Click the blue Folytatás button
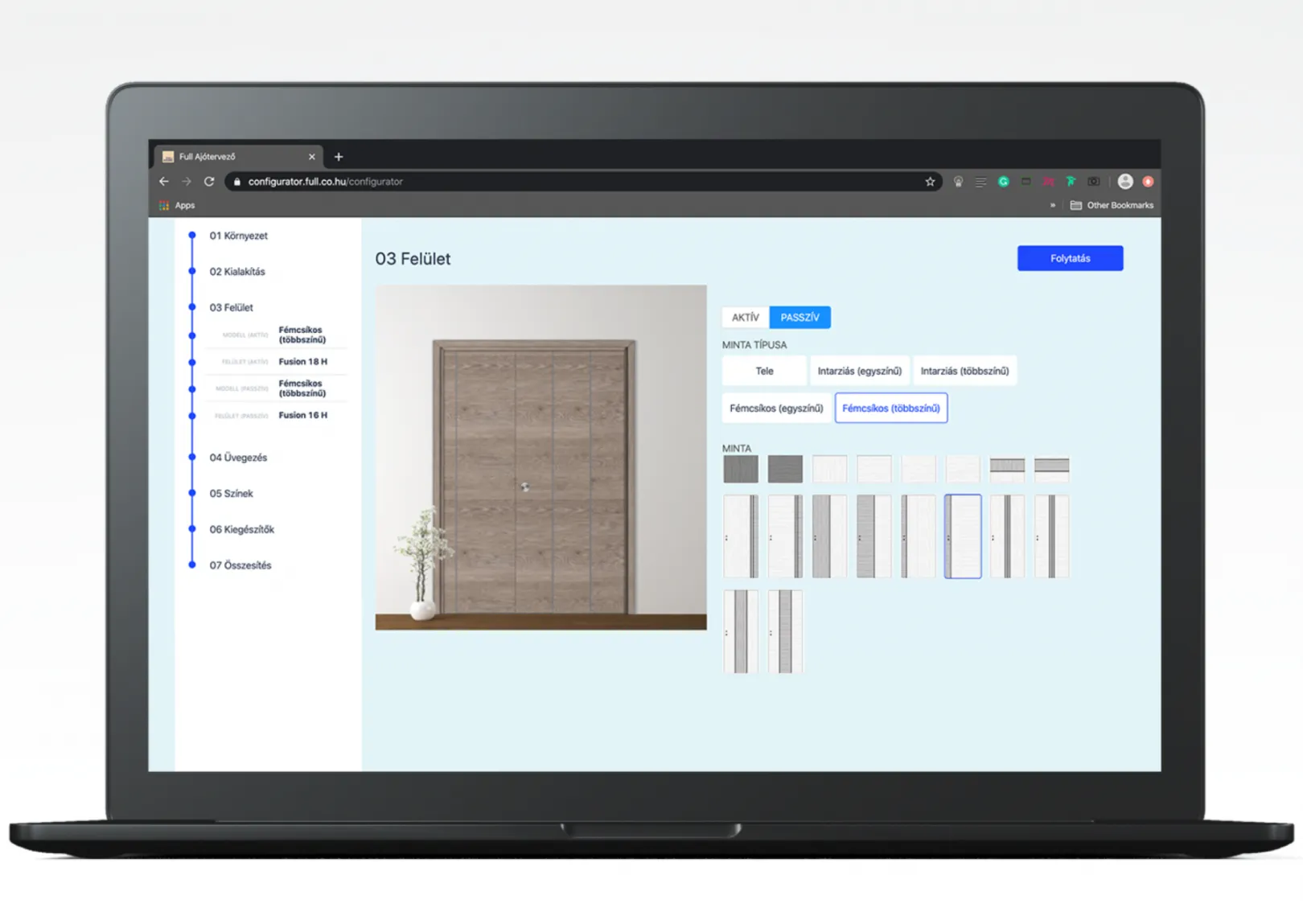Screen dimensions: 1303x924 coord(1070,258)
